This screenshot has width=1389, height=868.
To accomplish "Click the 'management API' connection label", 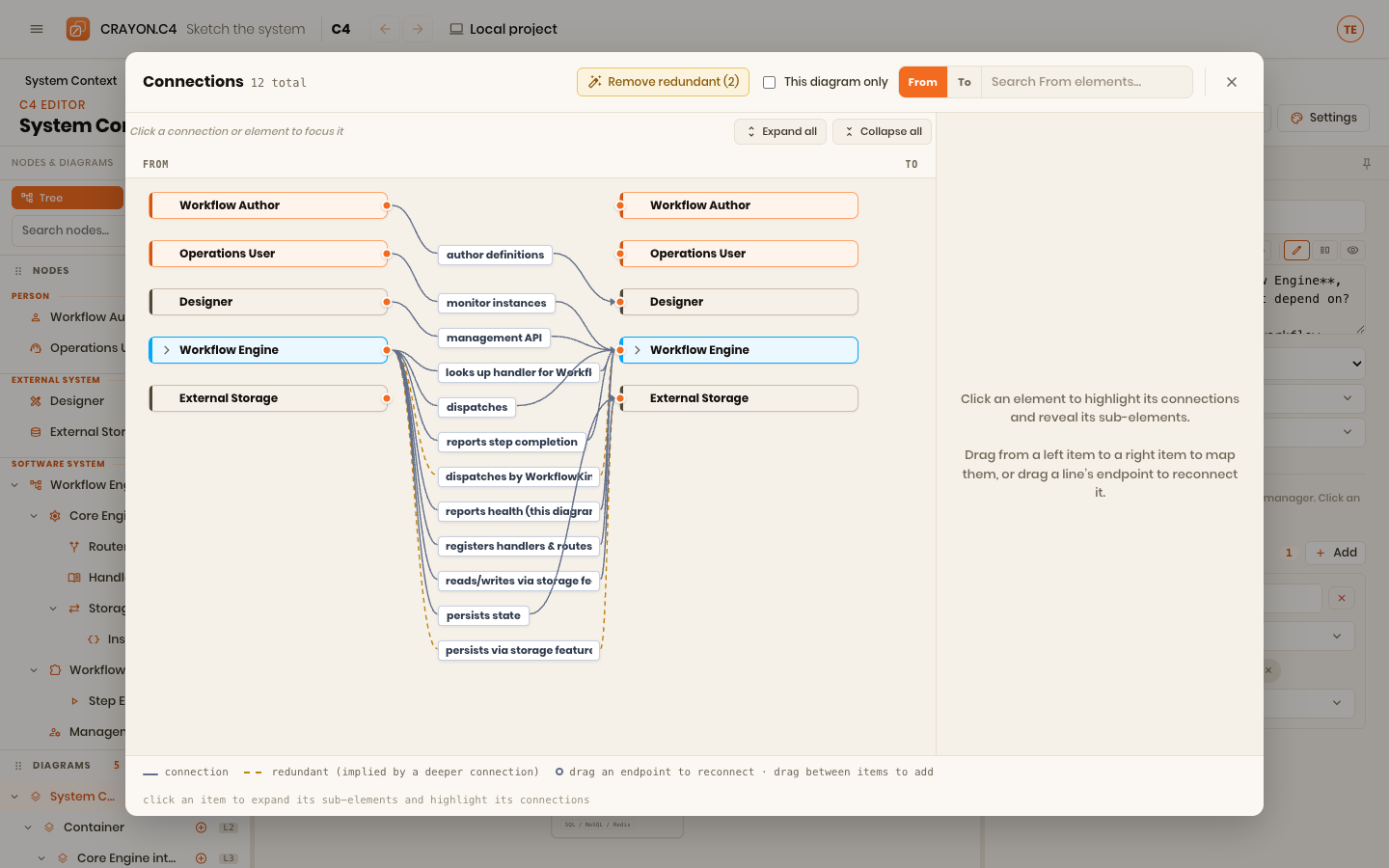I will [x=494, y=338].
